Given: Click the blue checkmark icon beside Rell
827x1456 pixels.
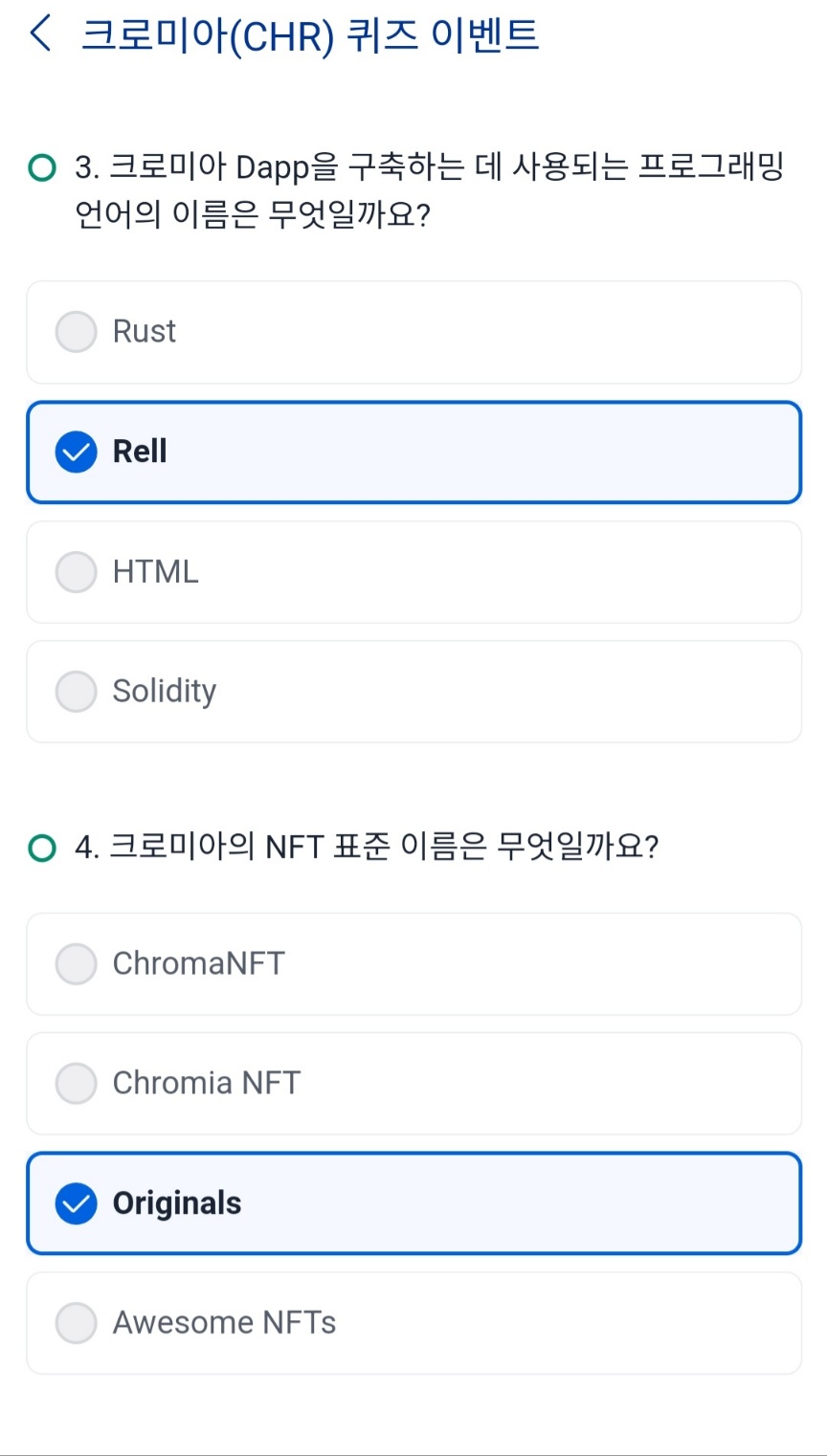Looking at the screenshot, I should coord(77,452).
